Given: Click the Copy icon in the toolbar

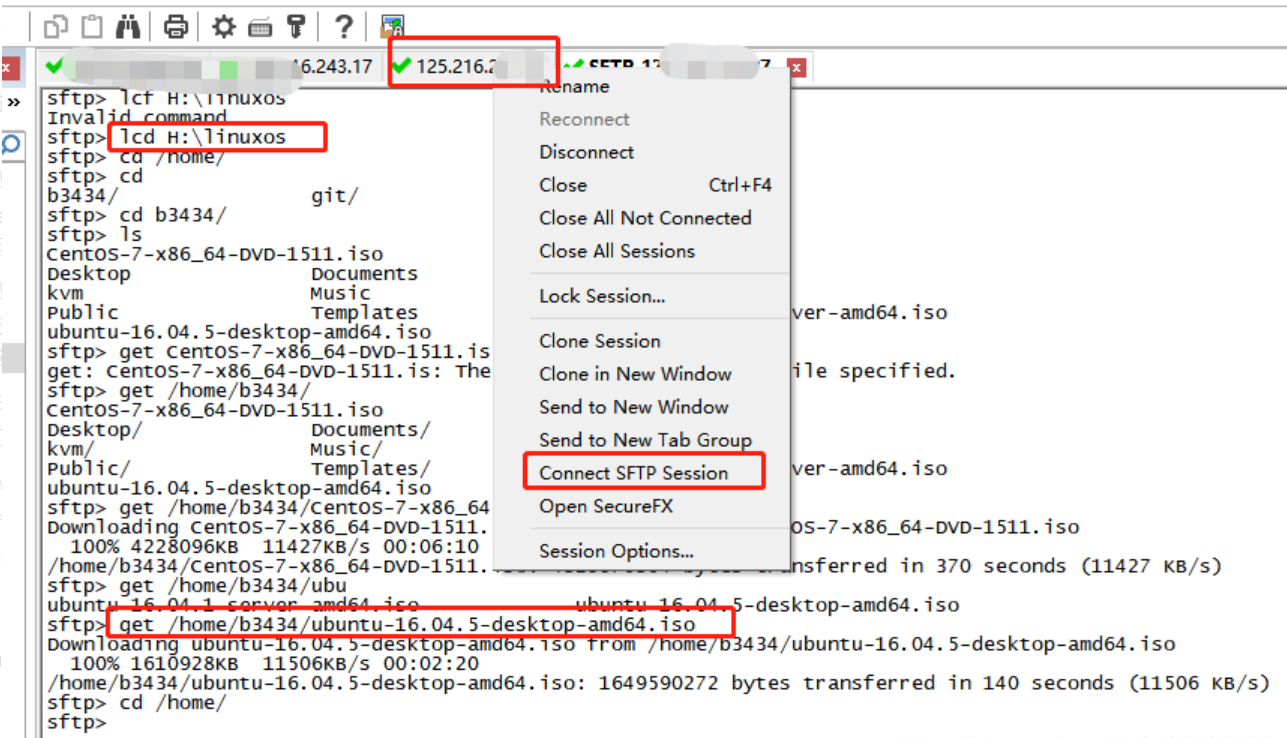Looking at the screenshot, I should point(57,26).
